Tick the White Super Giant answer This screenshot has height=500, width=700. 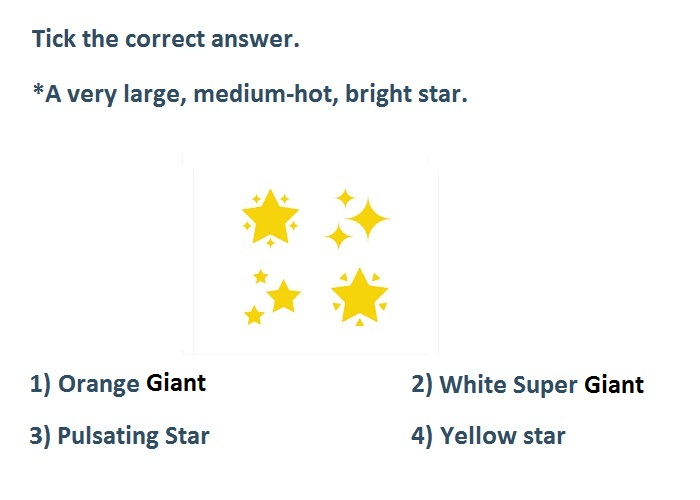click(528, 385)
